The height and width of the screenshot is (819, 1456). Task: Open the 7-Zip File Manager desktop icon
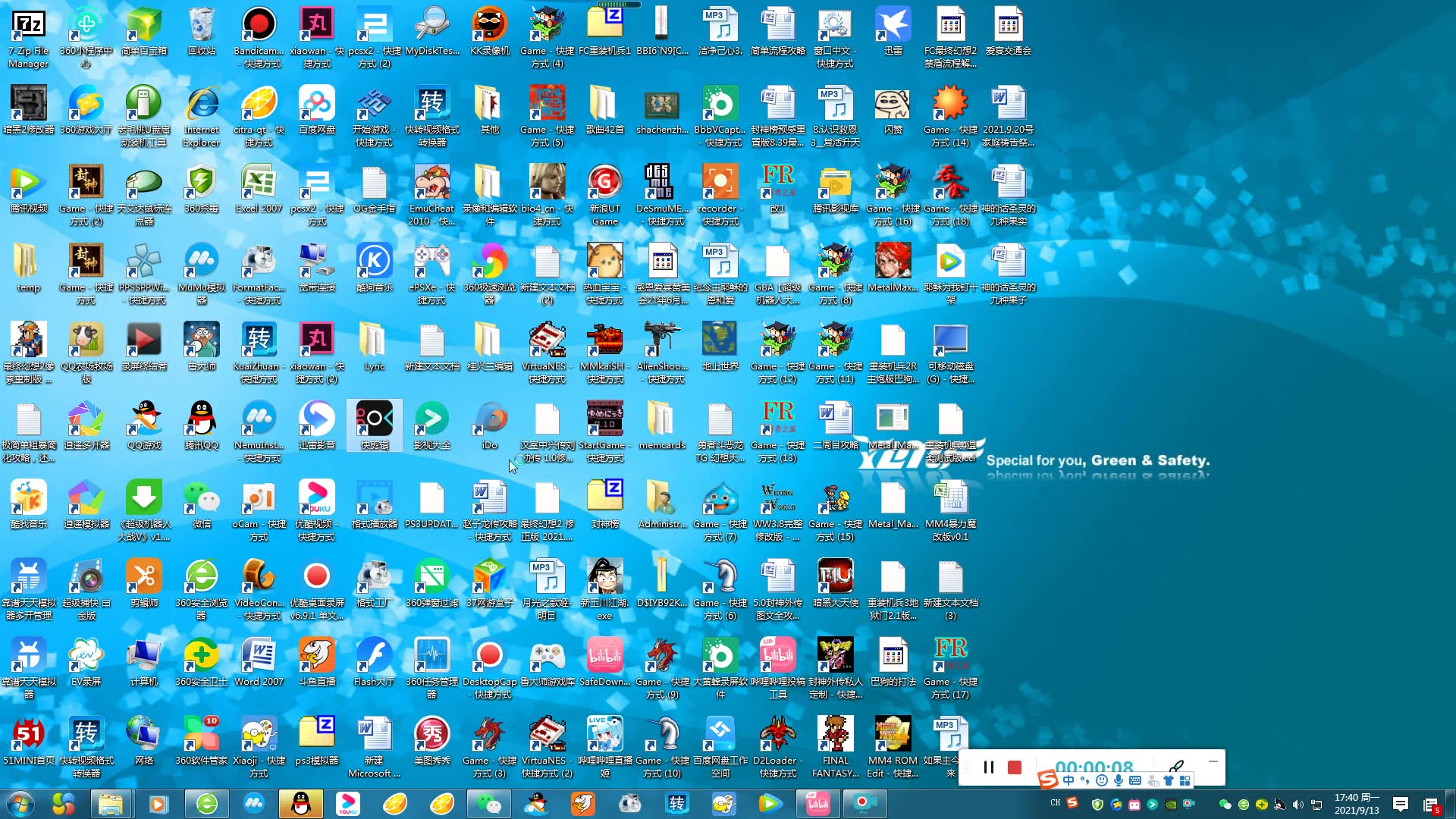click(x=28, y=37)
